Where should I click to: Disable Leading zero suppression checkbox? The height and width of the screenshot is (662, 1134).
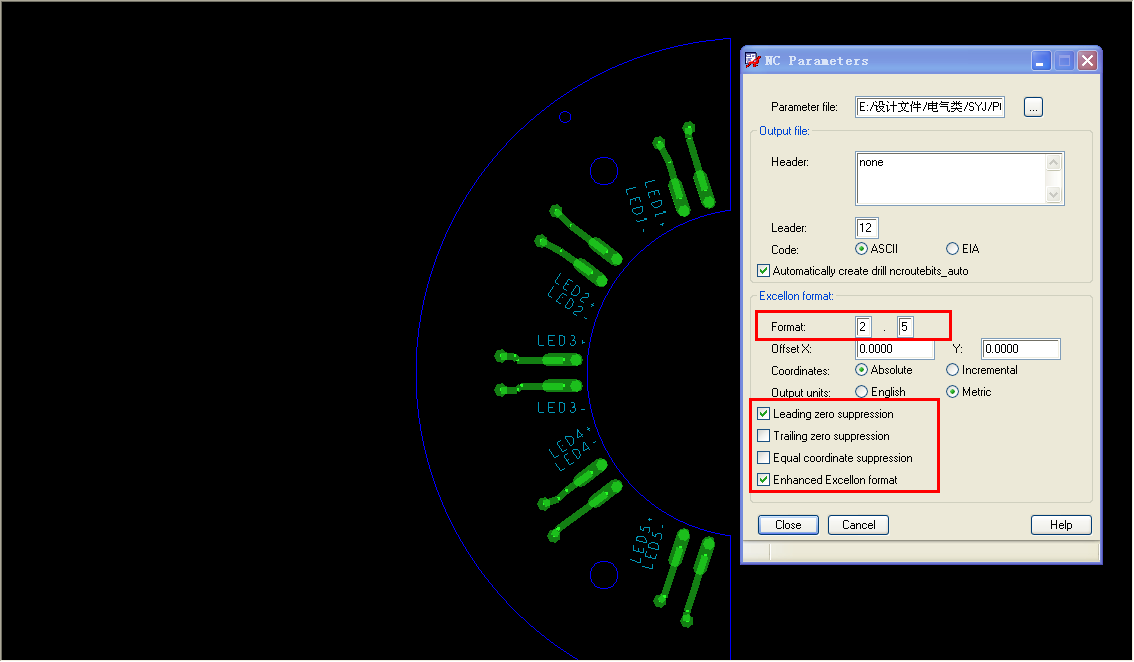[x=763, y=414]
